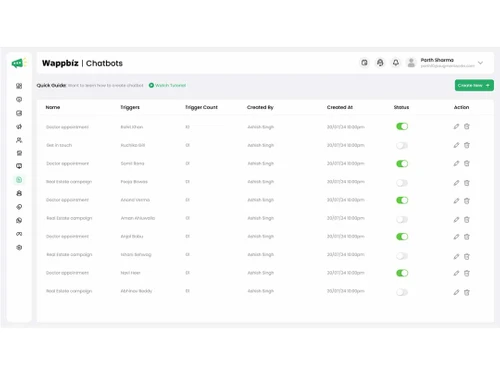Enable status toggle for Abhinav Reddy row
The image size is (500, 375).
(402, 292)
